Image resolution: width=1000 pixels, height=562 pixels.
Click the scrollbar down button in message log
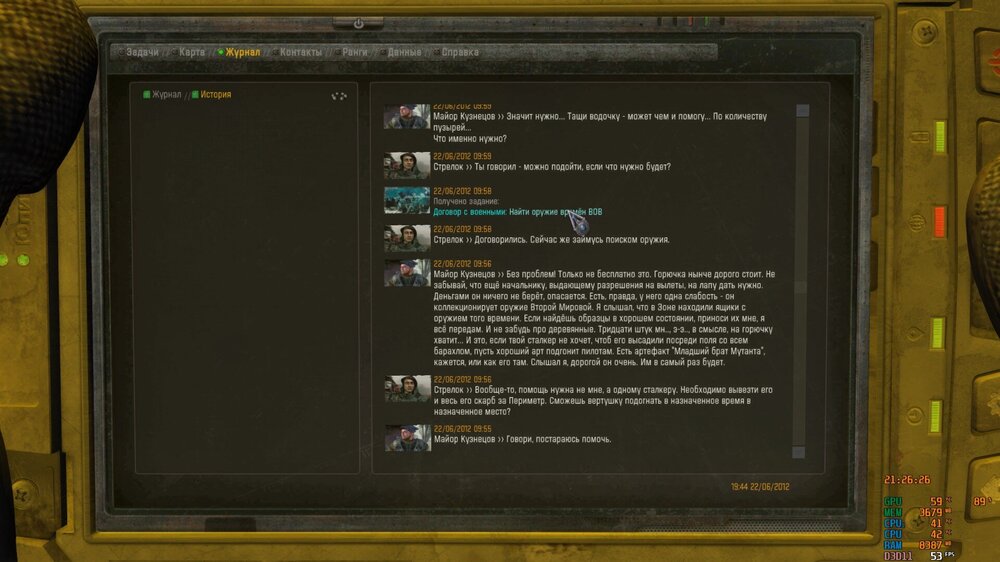tap(798, 452)
